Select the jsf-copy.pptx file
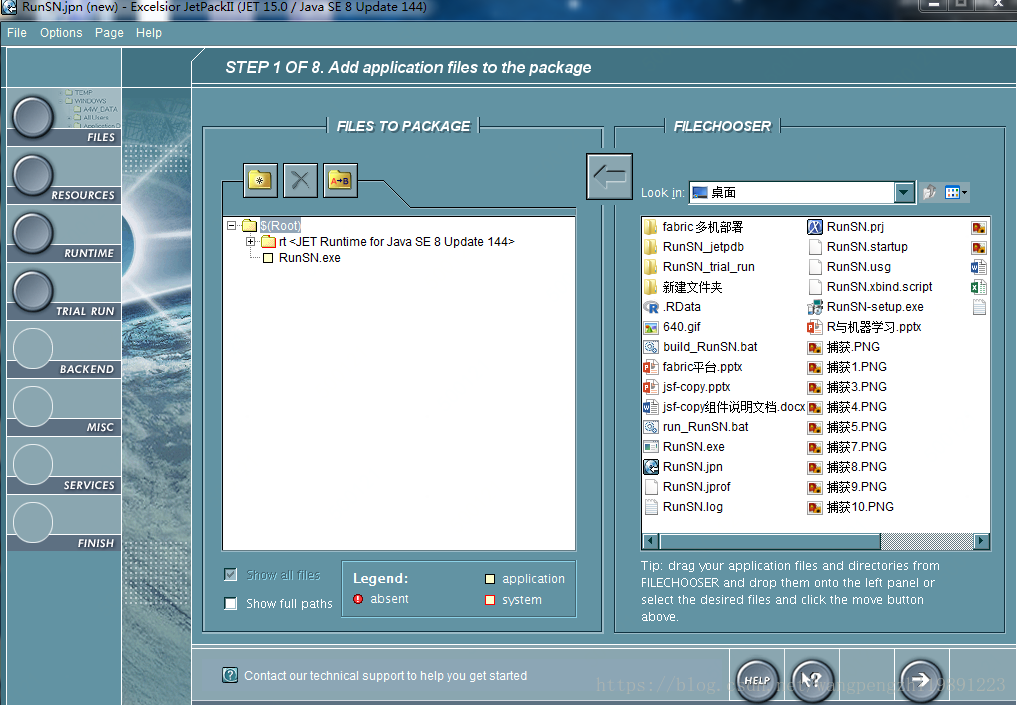 pyautogui.click(x=688, y=387)
